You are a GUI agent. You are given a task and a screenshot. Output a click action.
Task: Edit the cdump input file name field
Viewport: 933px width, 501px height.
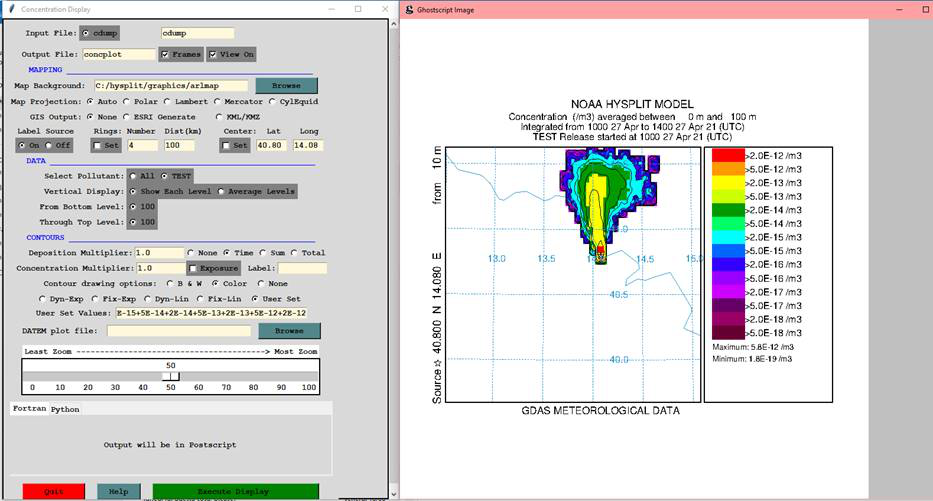coord(198,33)
